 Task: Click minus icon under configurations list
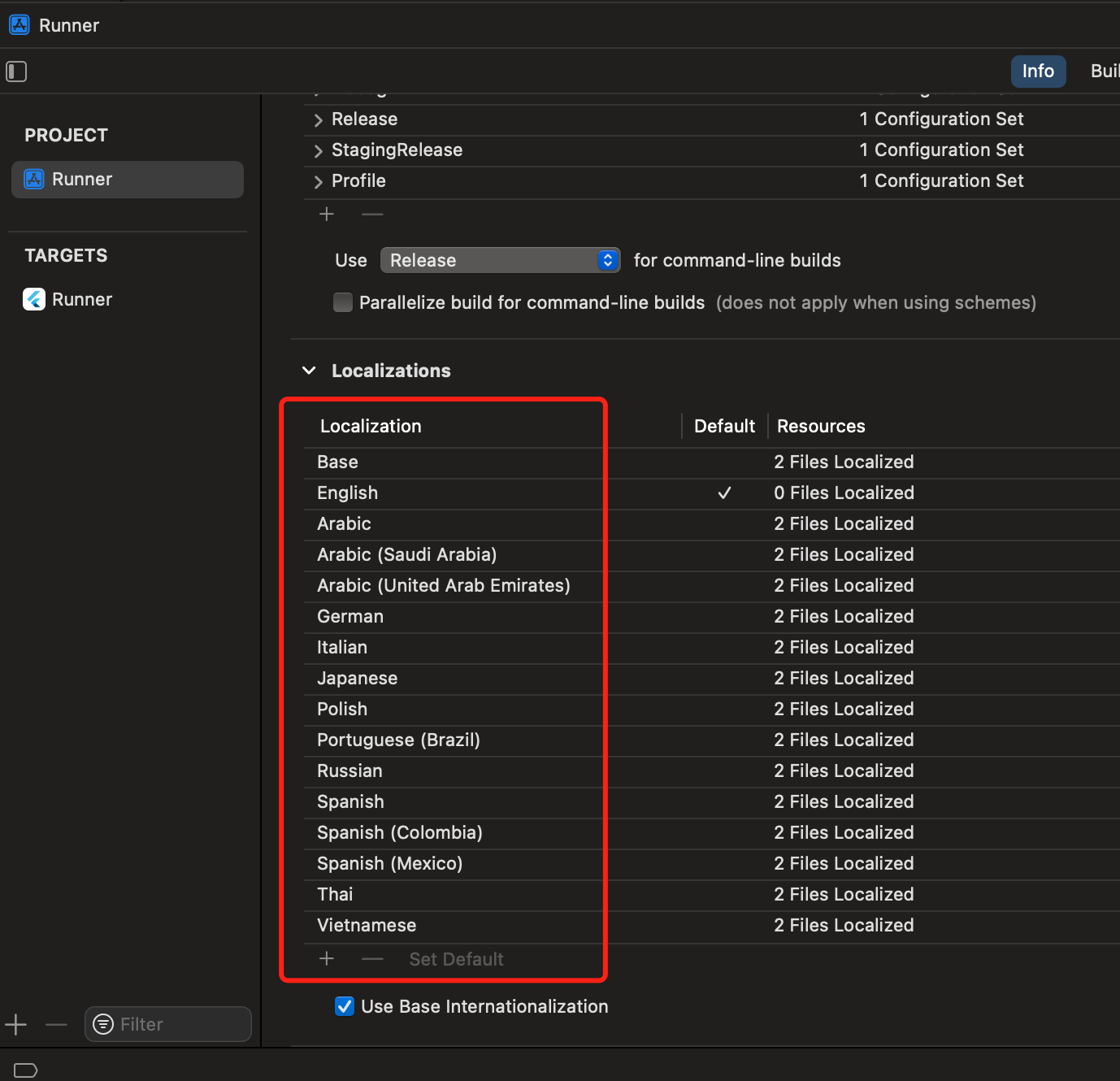click(372, 215)
